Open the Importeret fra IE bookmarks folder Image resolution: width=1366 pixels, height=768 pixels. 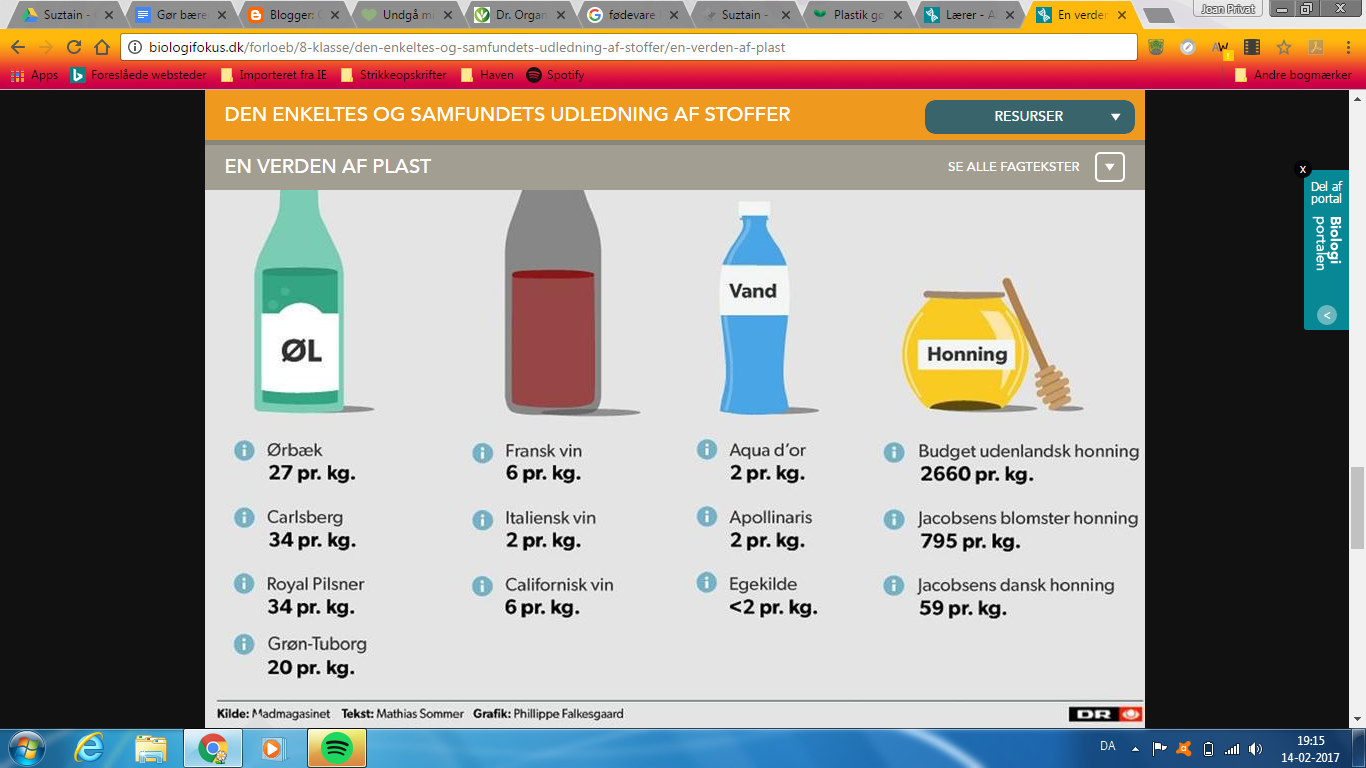tap(273, 75)
